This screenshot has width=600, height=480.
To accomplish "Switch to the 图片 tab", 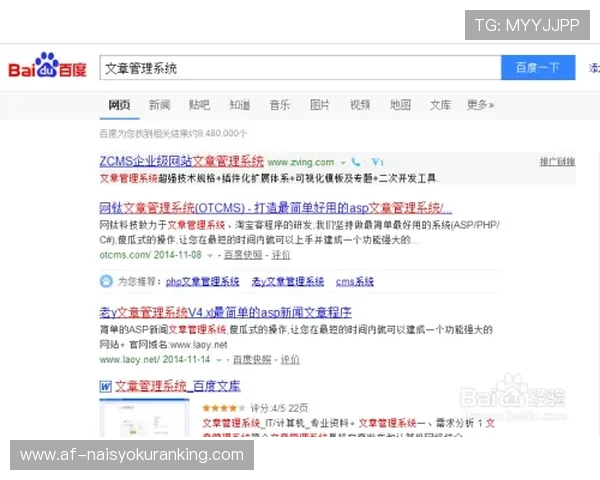I will point(320,104).
